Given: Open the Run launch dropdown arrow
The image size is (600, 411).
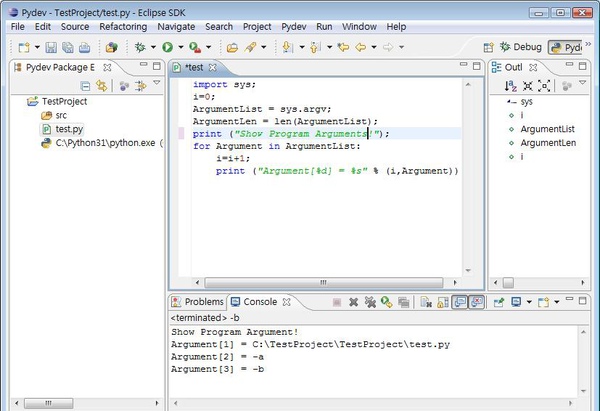Looking at the screenshot, I should pos(181,47).
